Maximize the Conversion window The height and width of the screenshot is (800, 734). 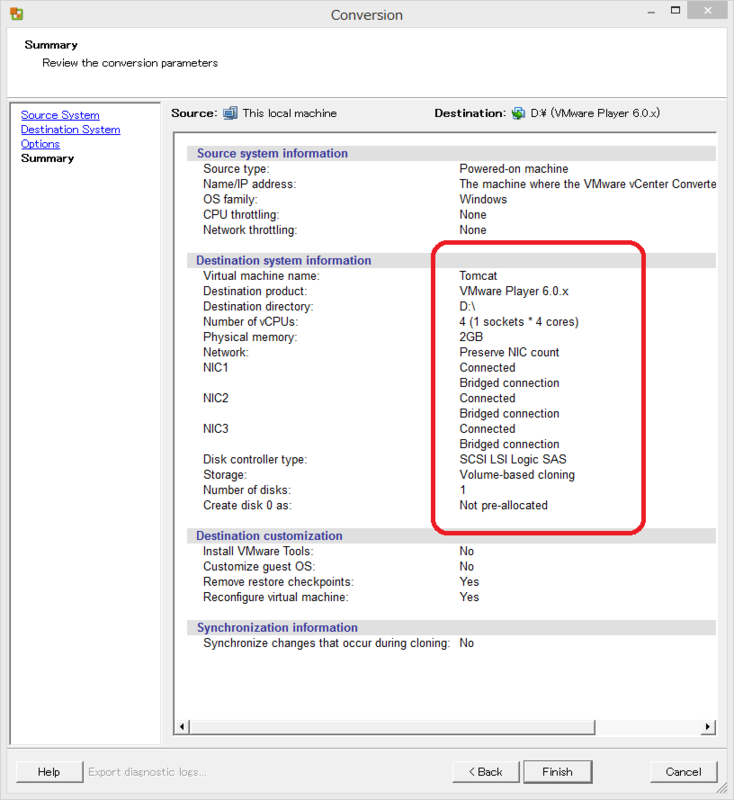(x=675, y=11)
